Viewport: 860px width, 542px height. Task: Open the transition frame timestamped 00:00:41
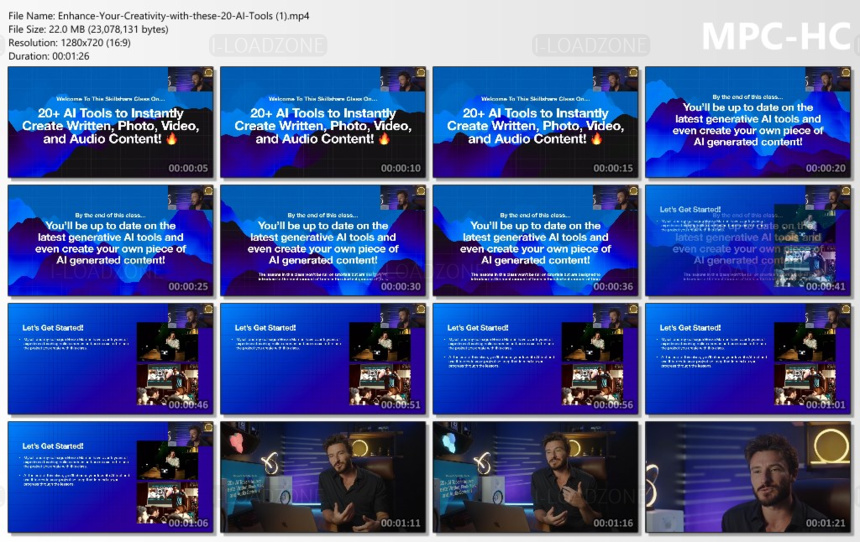tap(748, 241)
